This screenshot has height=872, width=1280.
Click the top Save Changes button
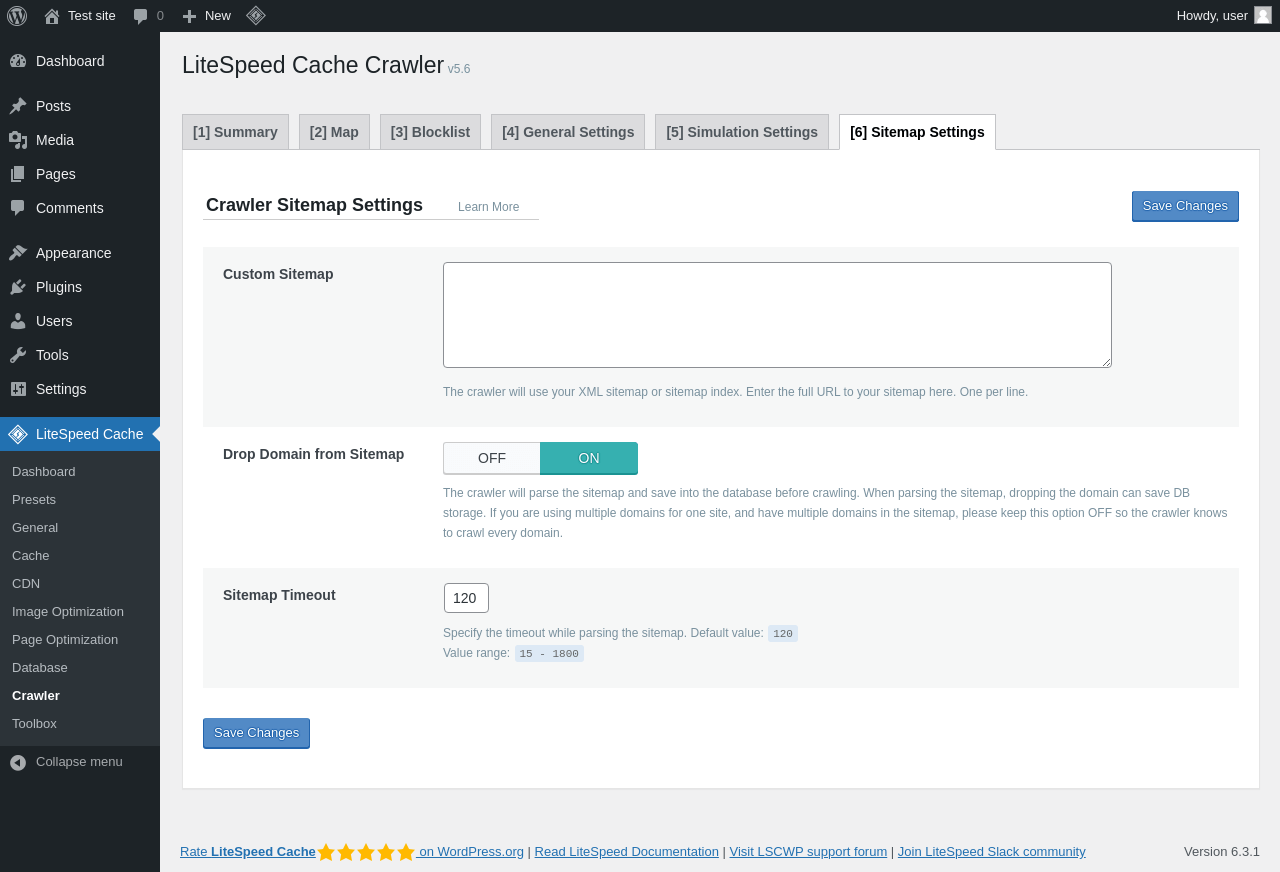tap(1185, 206)
